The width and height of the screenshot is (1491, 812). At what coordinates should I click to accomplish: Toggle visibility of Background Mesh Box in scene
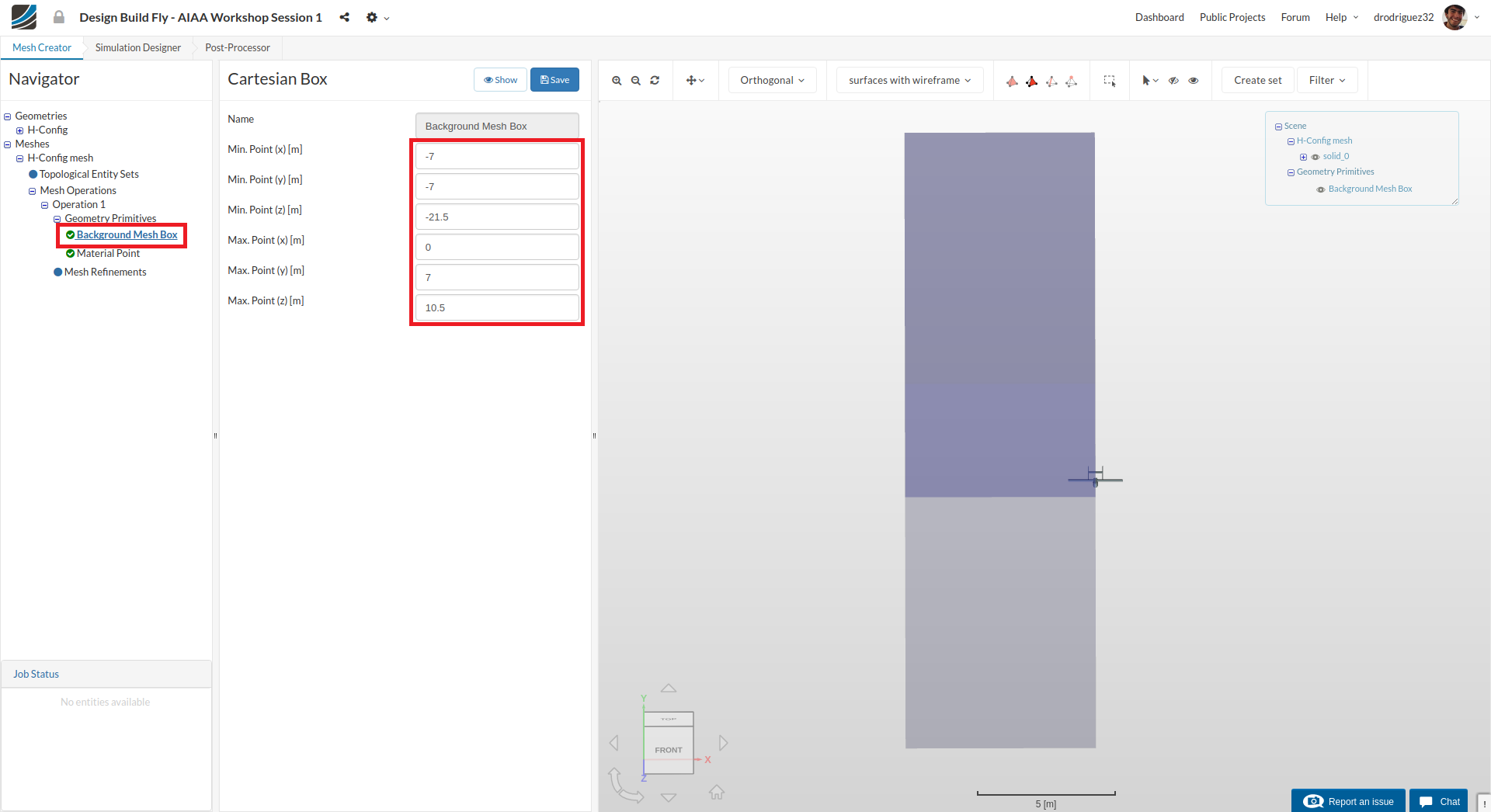1321,189
